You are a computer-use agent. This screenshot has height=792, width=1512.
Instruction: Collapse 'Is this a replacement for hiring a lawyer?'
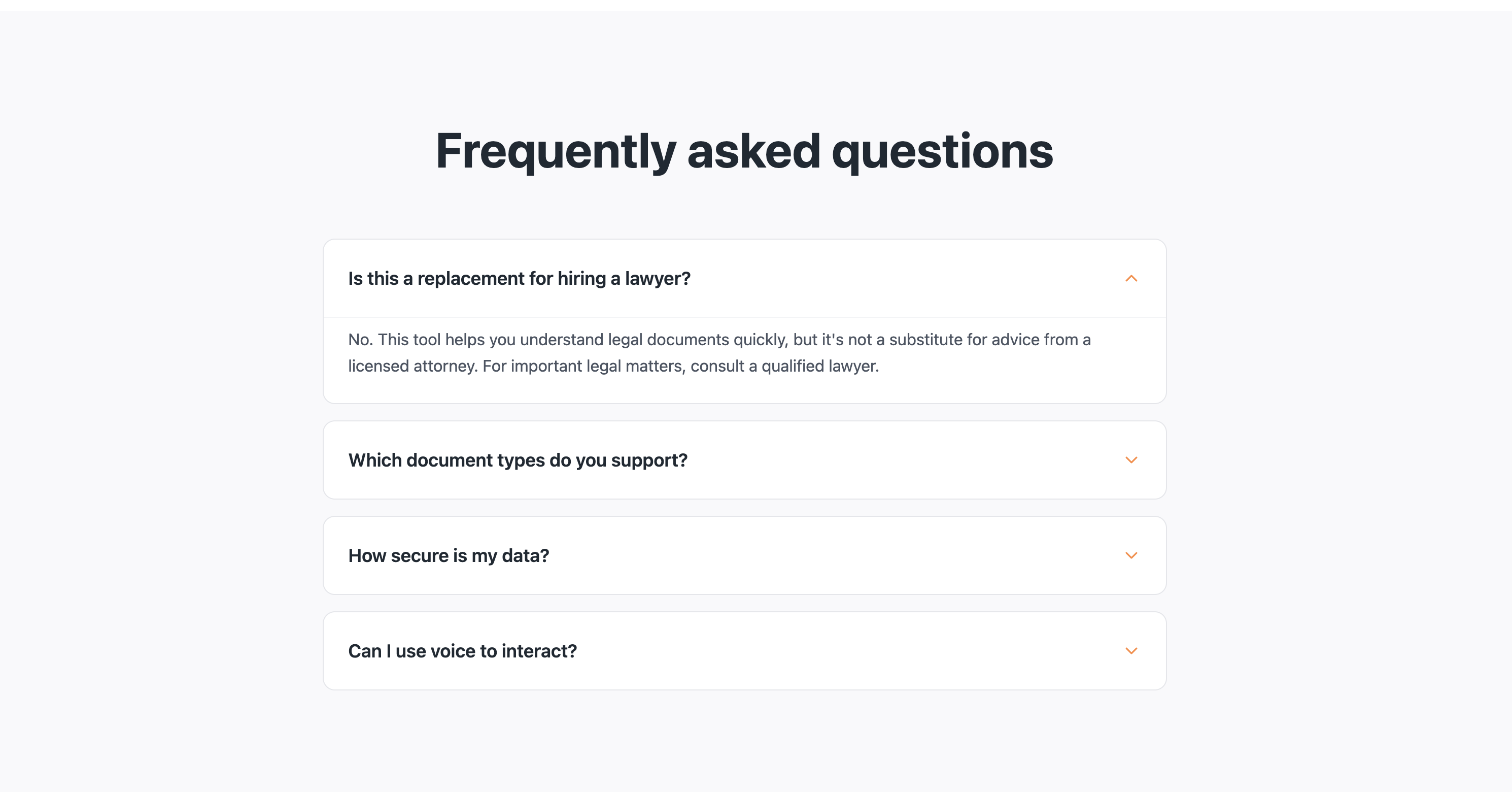pos(519,278)
